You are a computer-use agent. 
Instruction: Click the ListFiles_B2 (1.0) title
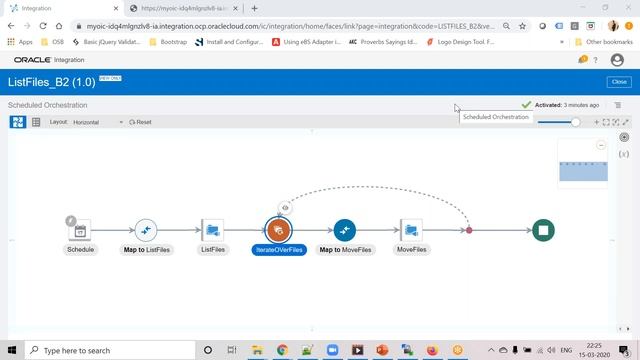pos(52,82)
